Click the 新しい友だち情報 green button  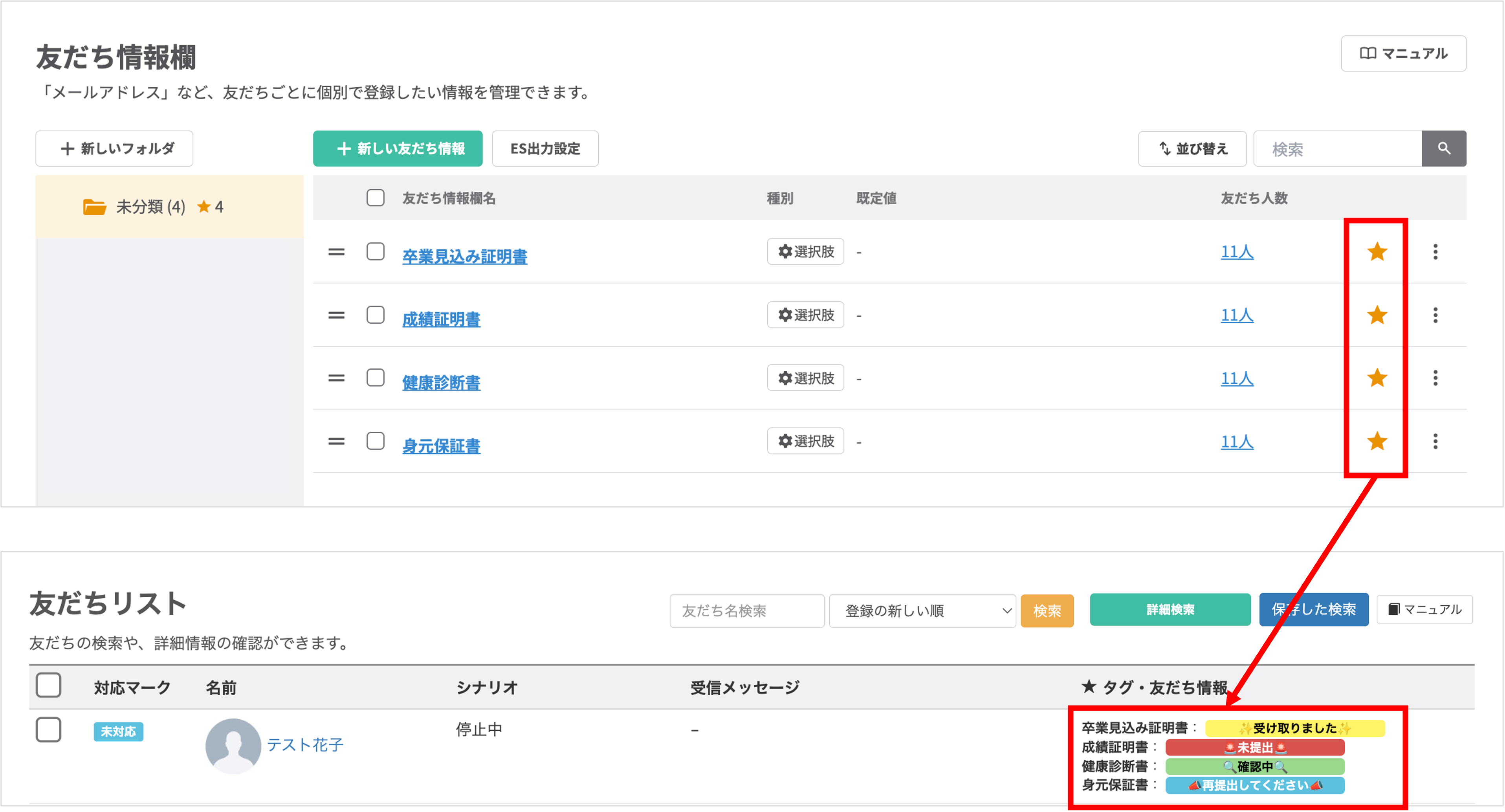pyautogui.click(x=397, y=148)
